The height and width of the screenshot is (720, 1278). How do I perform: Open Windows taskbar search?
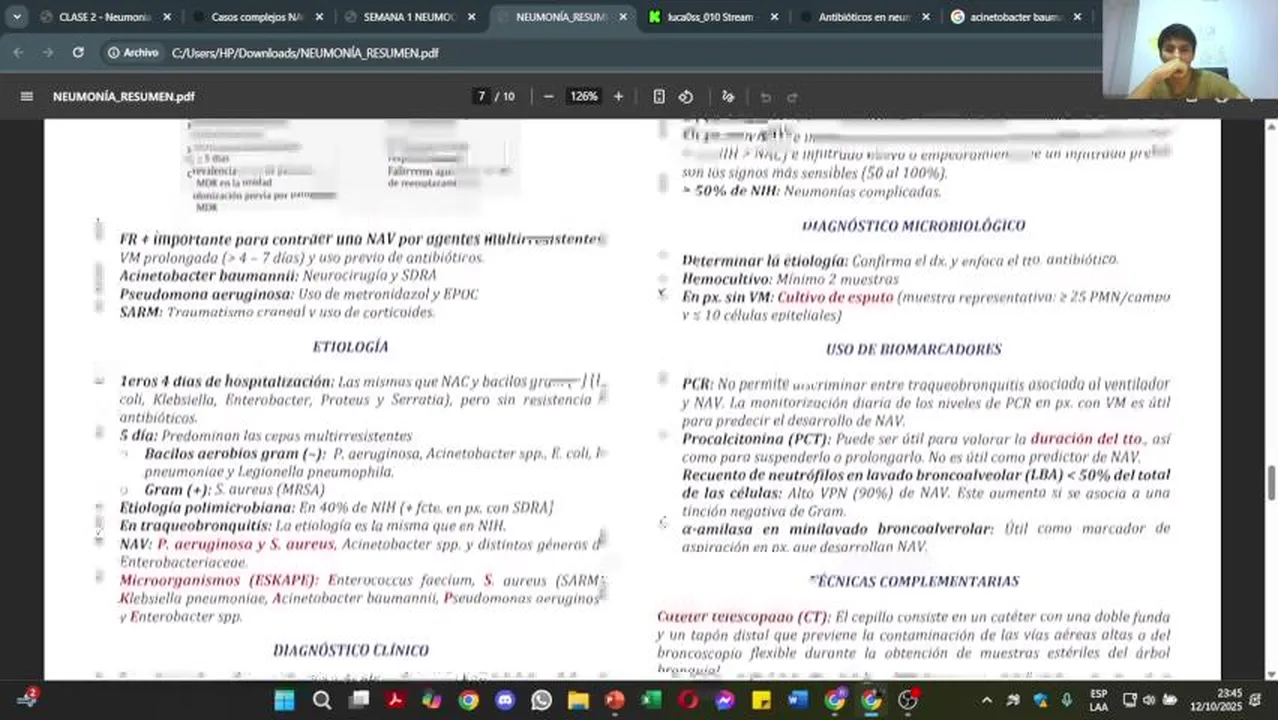point(322,700)
